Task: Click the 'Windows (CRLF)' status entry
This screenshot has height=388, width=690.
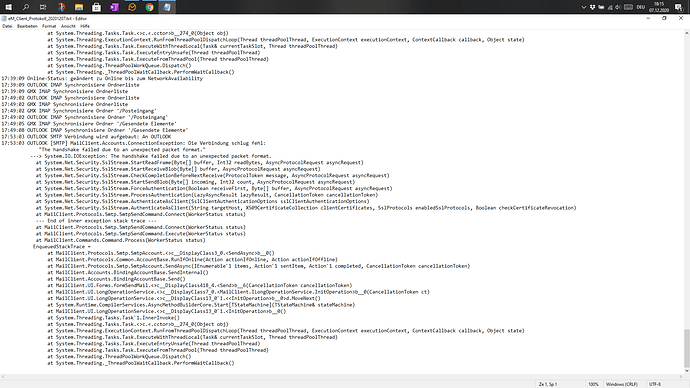Action: (x=621, y=384)
